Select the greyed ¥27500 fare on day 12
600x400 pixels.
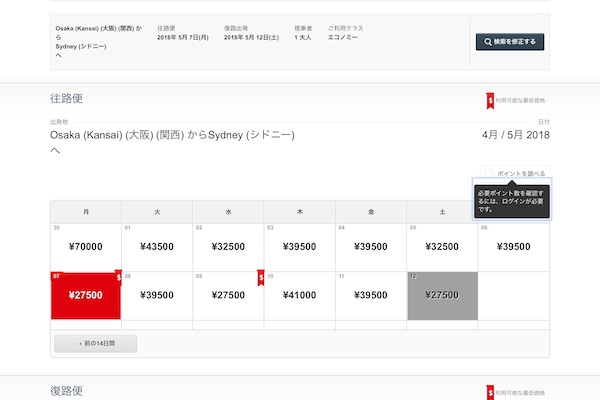tap(442, 296)
